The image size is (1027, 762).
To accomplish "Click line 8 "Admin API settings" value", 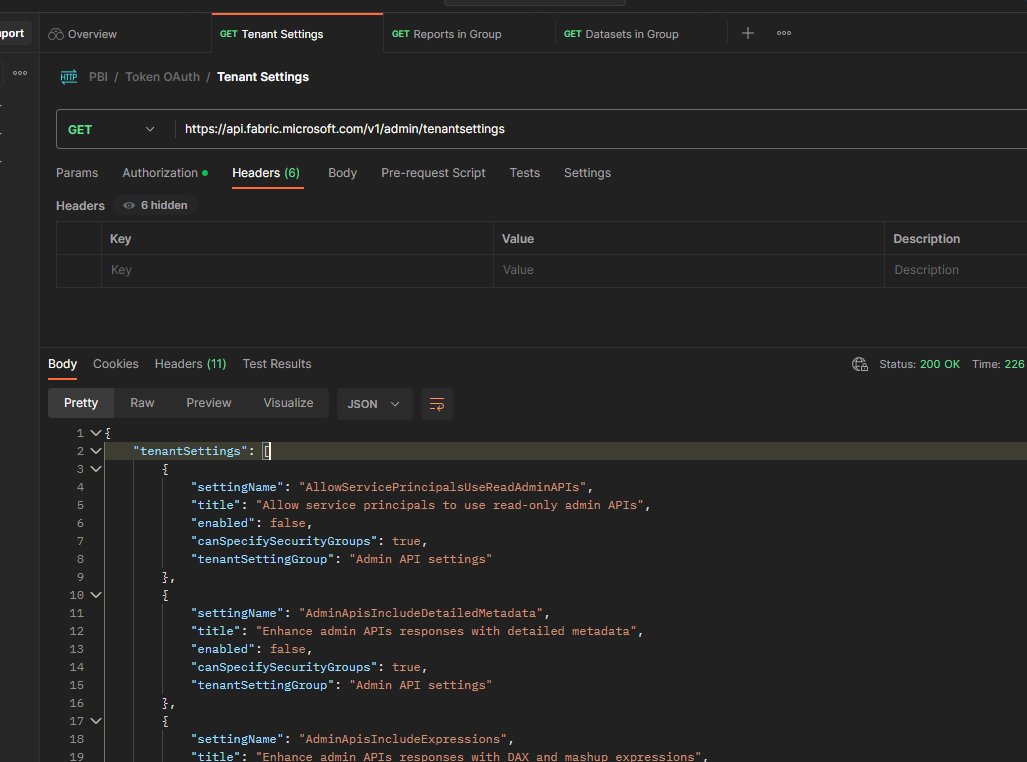I will pos(420,559).
